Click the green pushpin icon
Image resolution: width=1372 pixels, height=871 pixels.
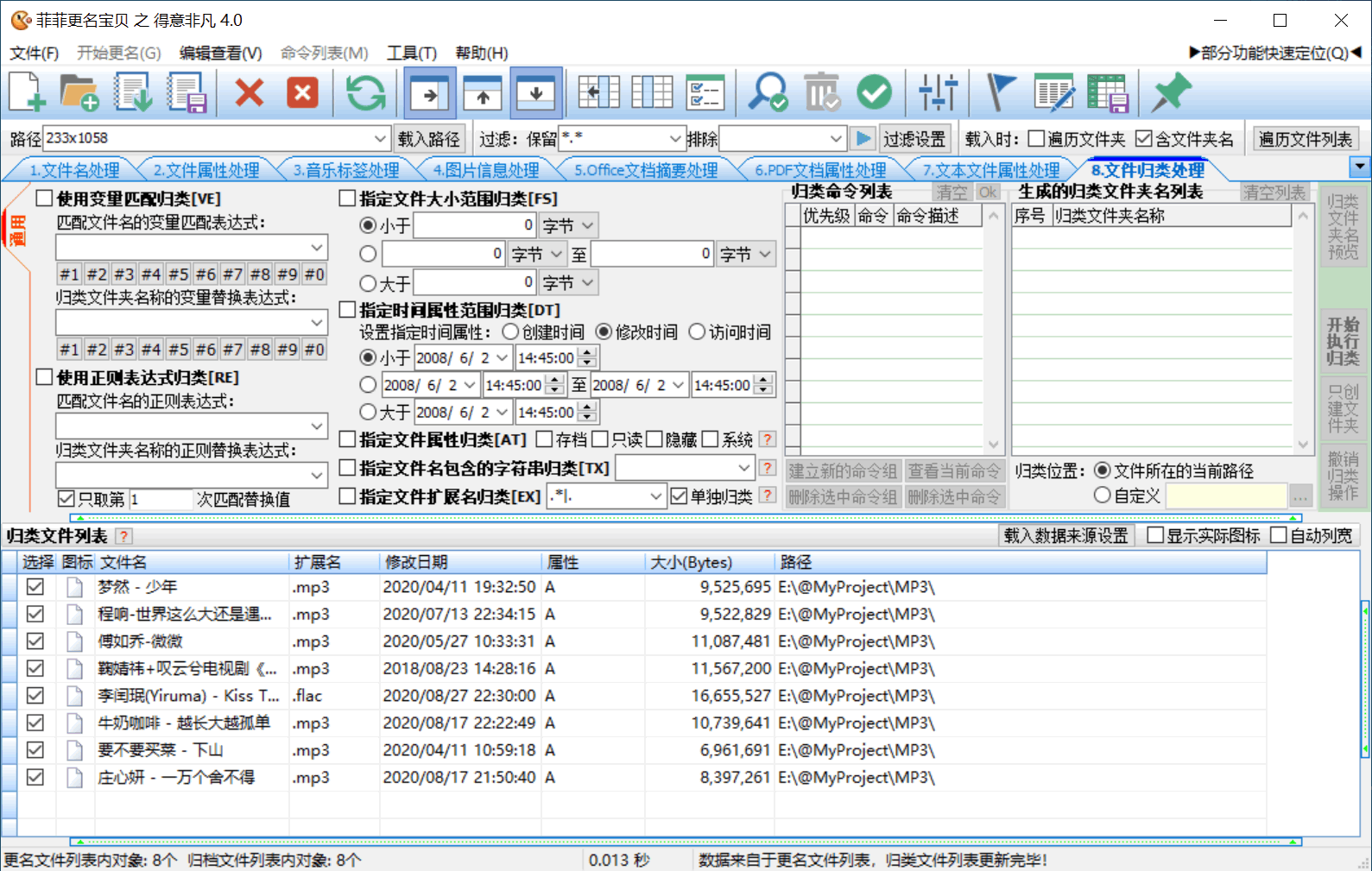pyautogui.click(x=1170, y=92)
